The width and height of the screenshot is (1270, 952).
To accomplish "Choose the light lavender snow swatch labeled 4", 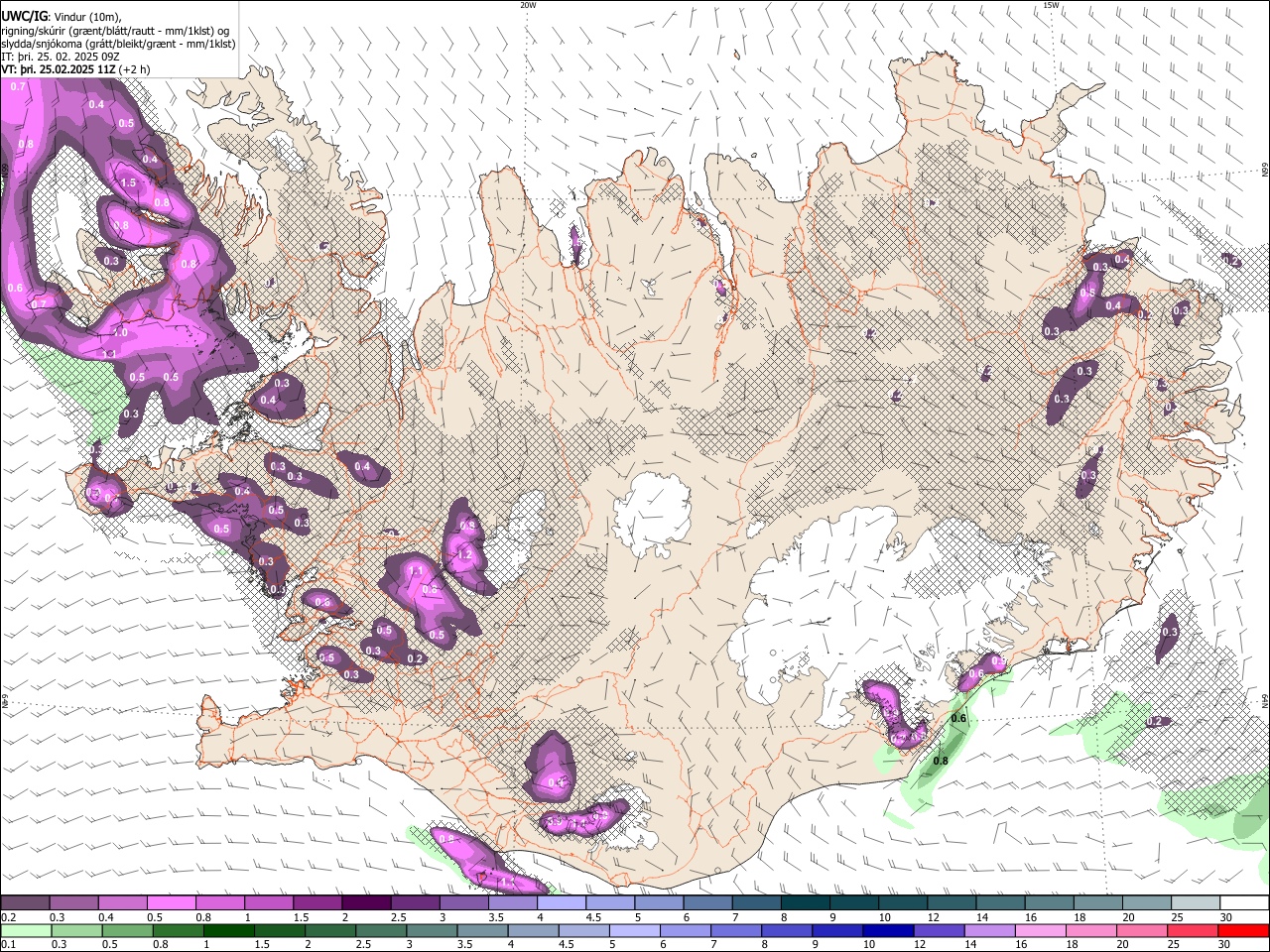I will pos(562,903).
